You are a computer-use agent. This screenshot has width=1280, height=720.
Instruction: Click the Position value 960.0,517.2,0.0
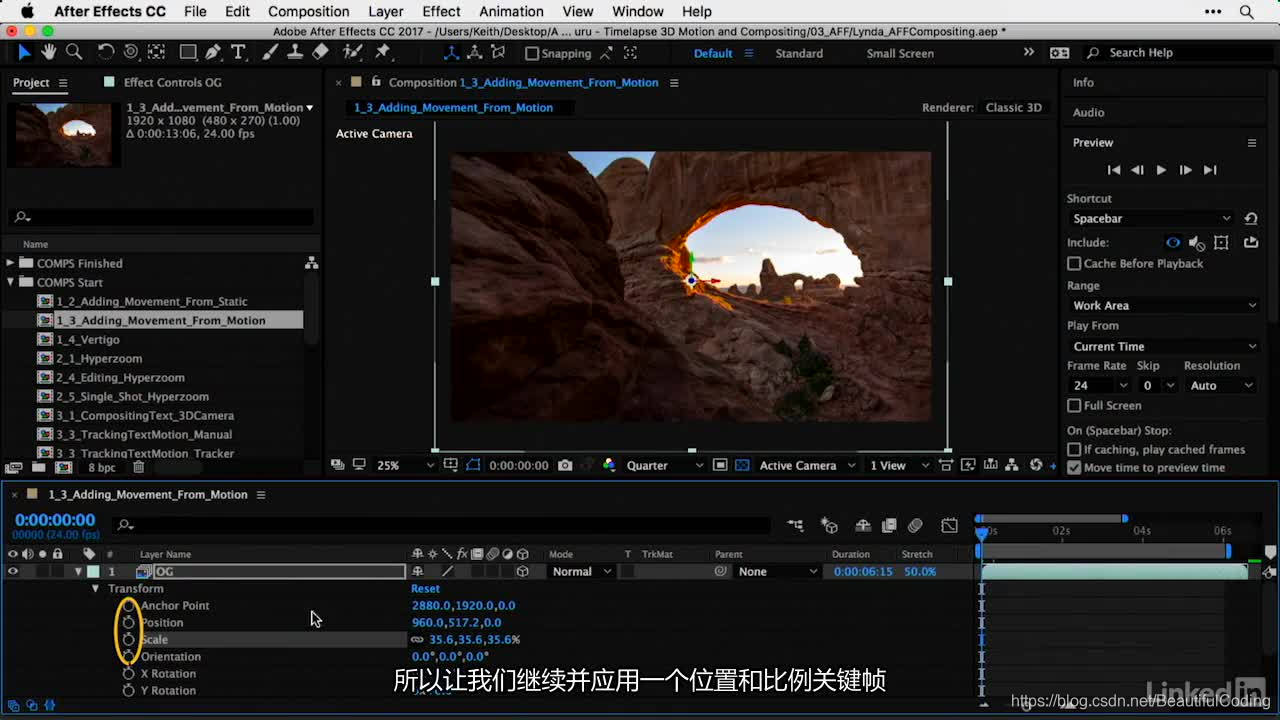(456, 623)
